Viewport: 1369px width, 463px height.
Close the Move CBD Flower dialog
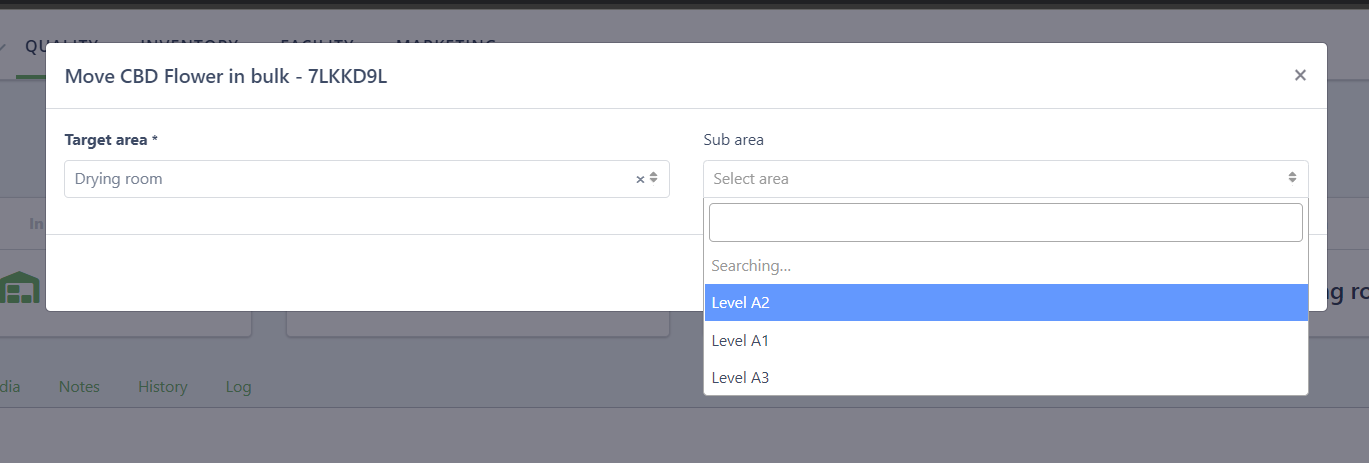[1300, 75]
